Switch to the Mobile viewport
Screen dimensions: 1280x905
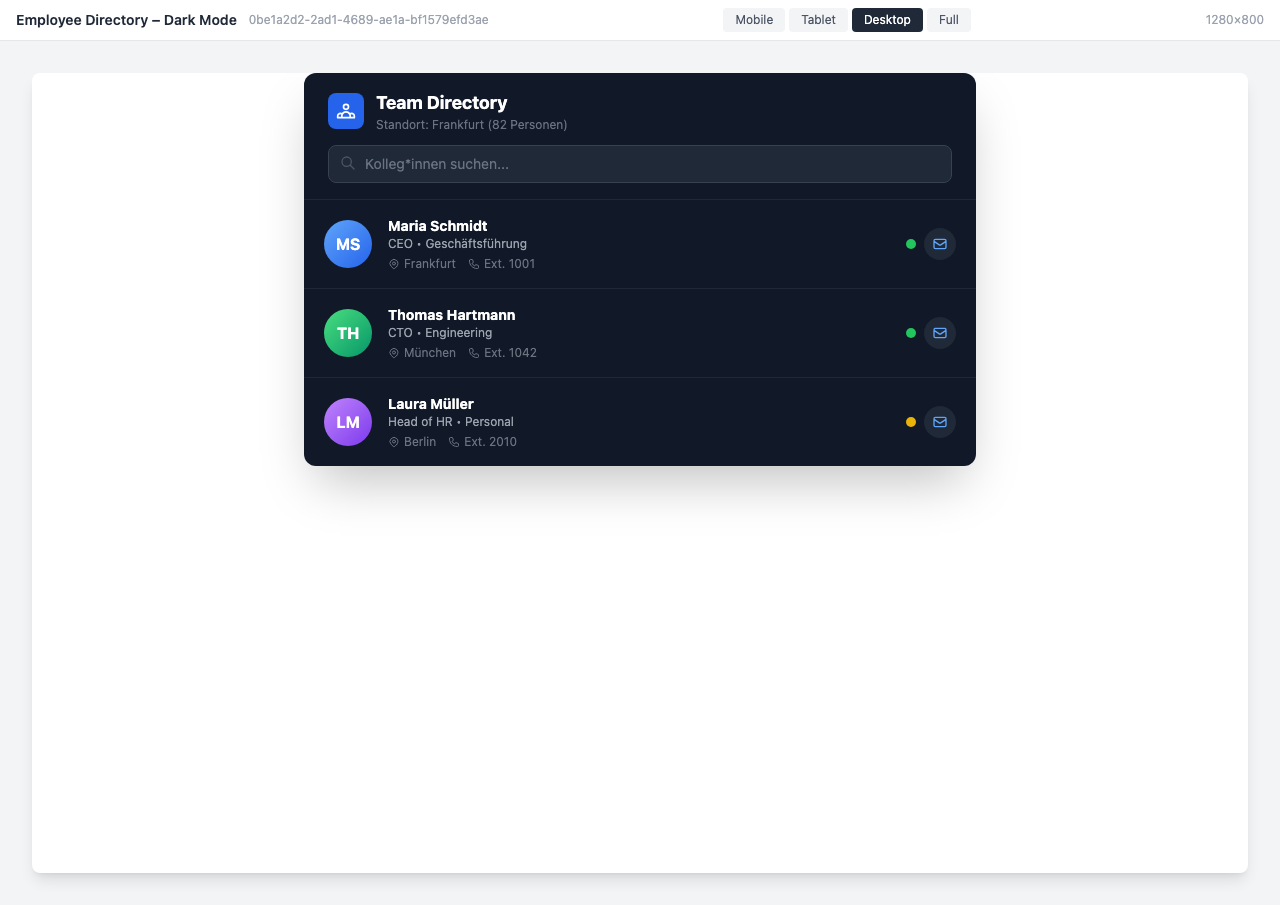[x=753, y=19]
